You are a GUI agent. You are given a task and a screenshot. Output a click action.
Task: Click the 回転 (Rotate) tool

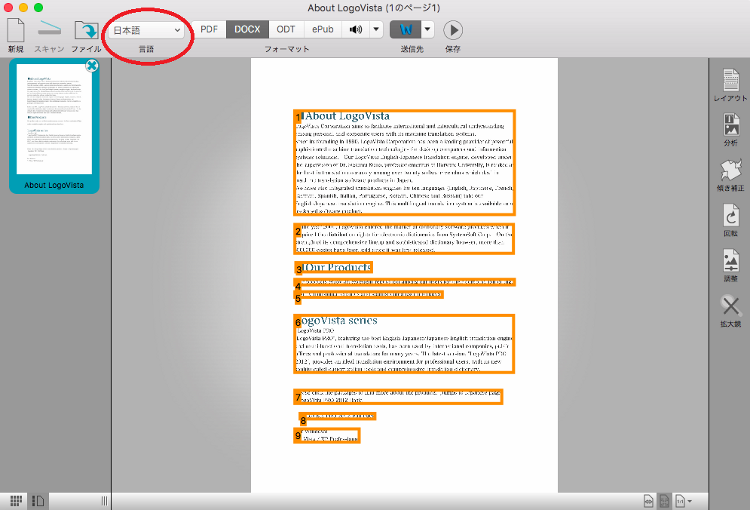point(730,220)
